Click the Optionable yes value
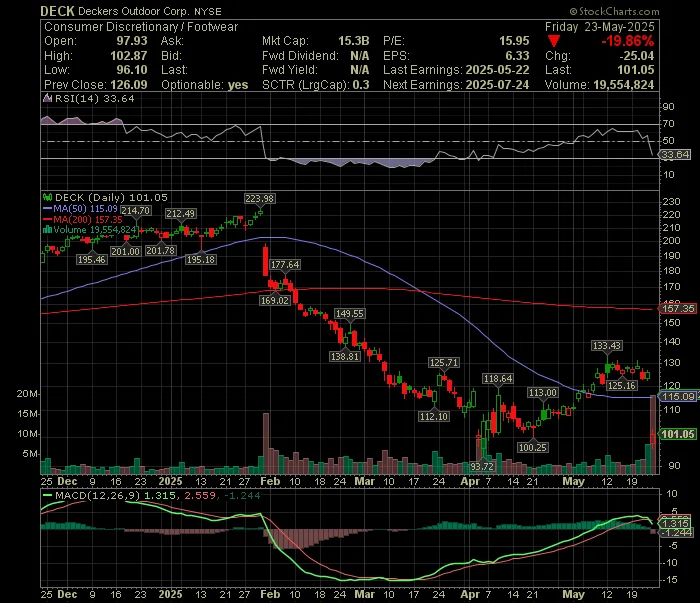Viewport: 700px width, 603px height. coord(238,85)
